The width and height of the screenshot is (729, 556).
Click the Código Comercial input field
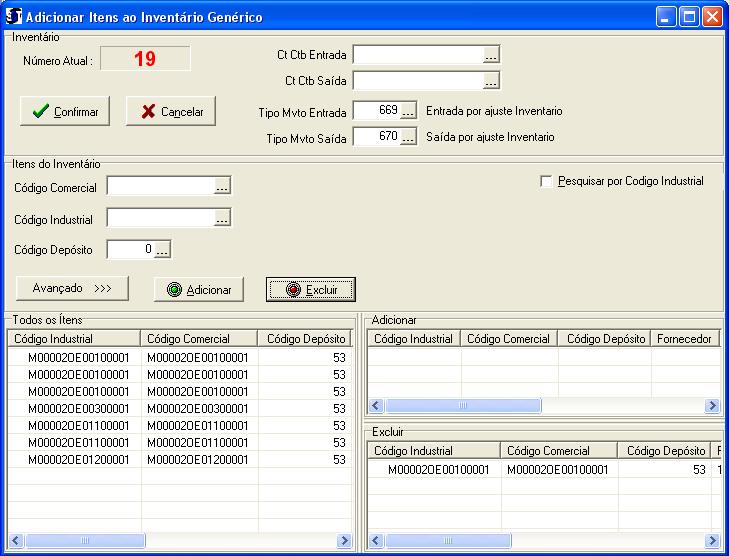(x=160, y=186)
